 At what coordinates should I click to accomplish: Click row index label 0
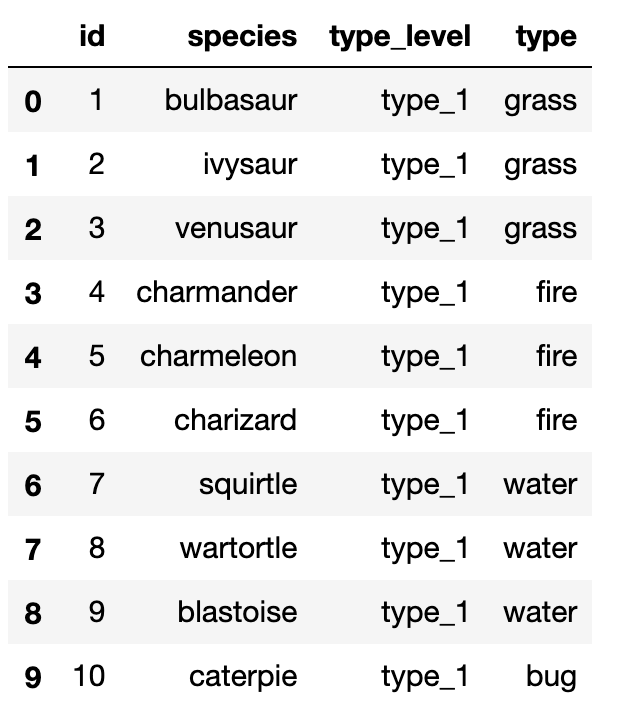pyautogui.click(x=33, y=101)
